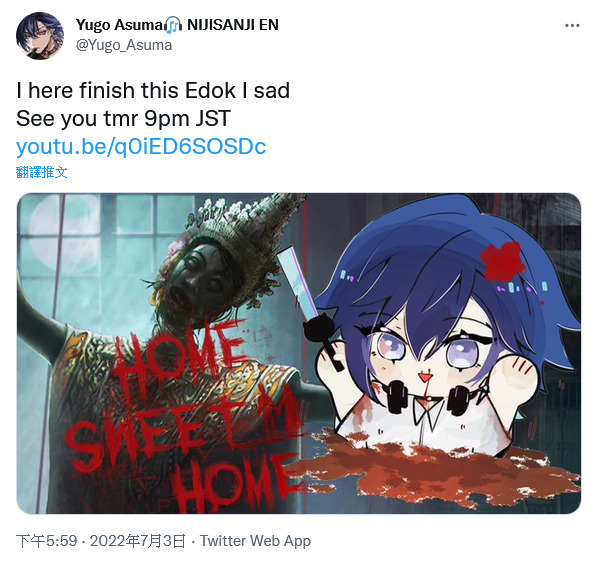Screen dimensions: 598x565
Task: Click the 下午5:59 timestamp
Action: coord(47,541)
